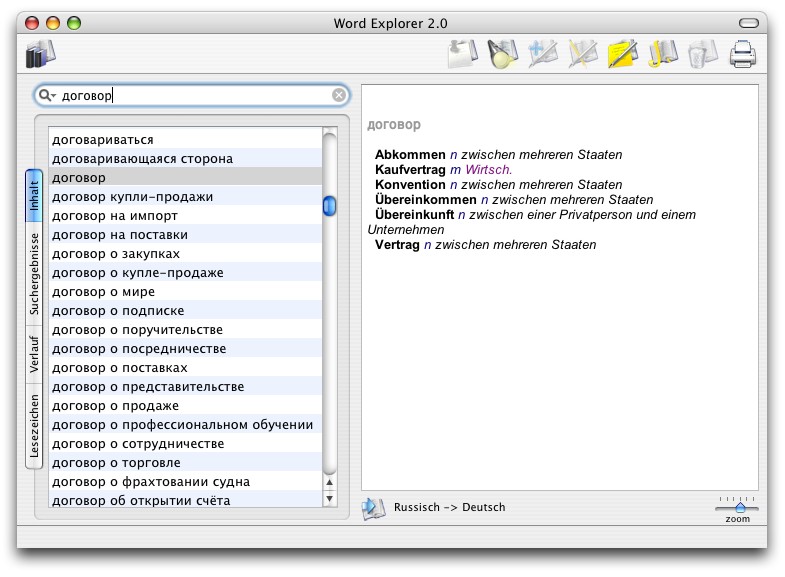Click the translation word Vertrag
This screenshot has height=577, width=785.
[397, 245]
